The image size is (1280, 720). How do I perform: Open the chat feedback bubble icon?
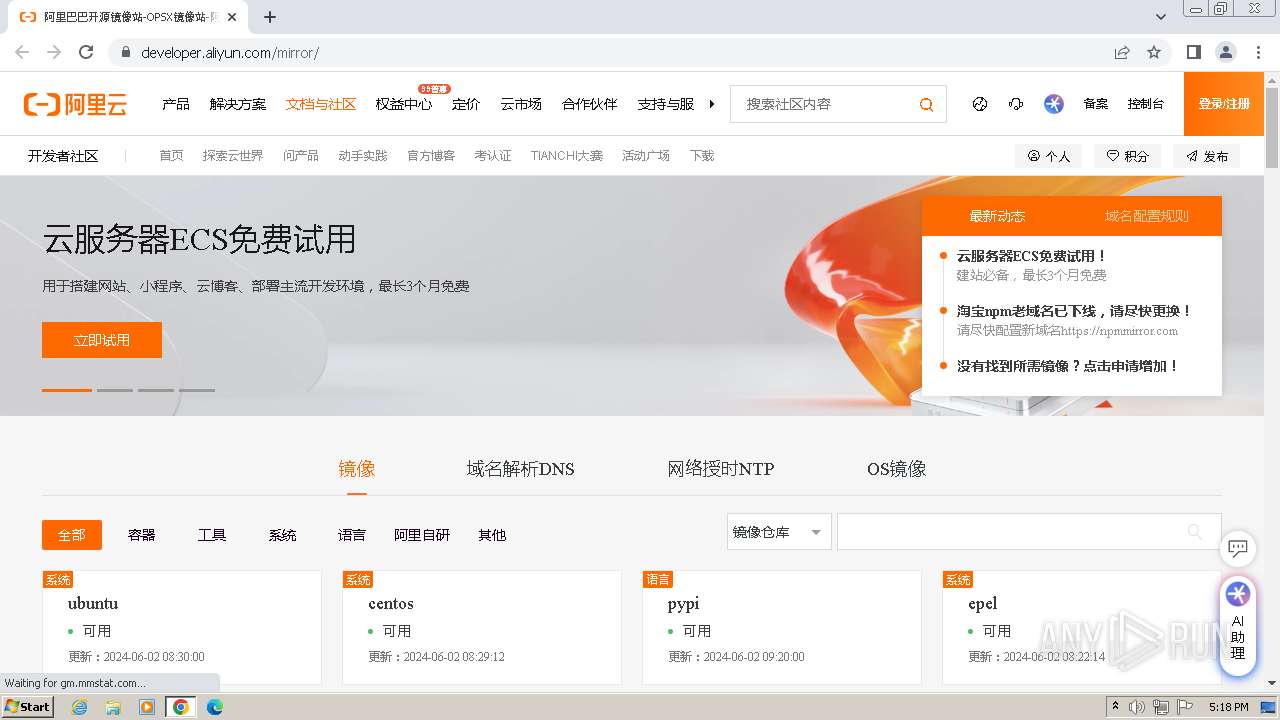pyautogui.click(x=1238, y=548)
